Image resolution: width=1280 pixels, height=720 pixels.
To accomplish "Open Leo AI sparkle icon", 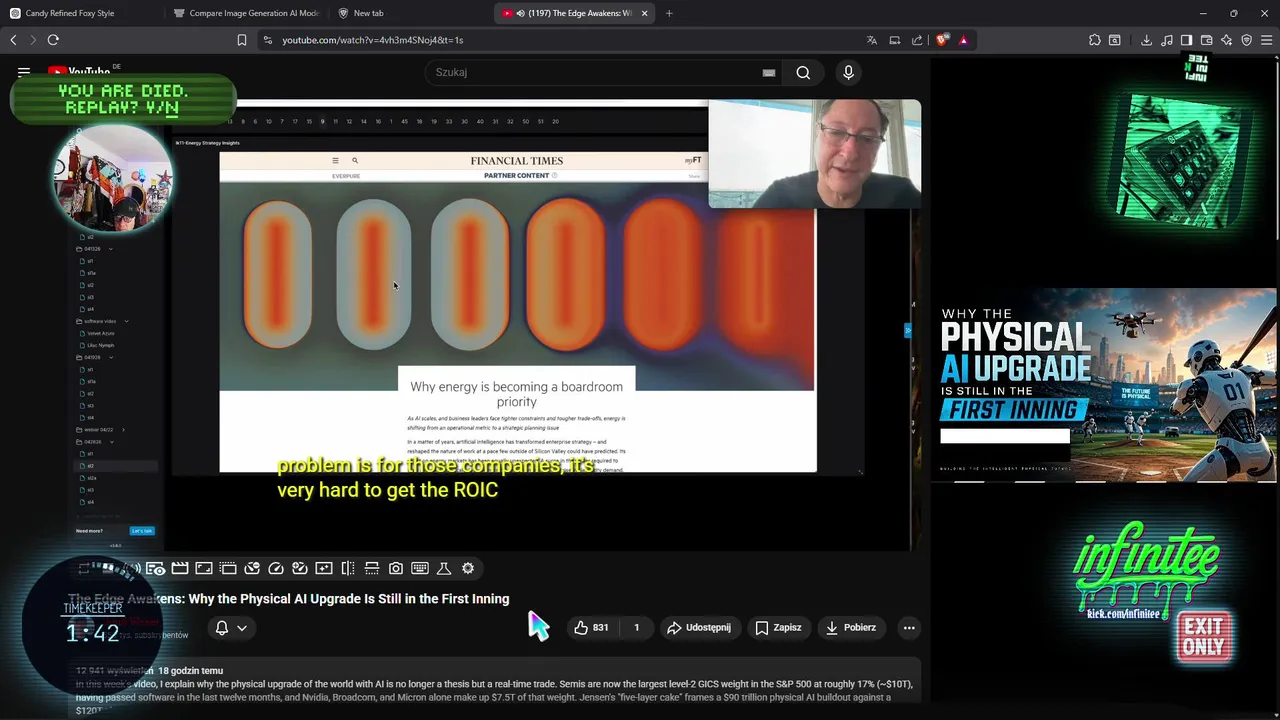I will click(x=1226, y=40).
